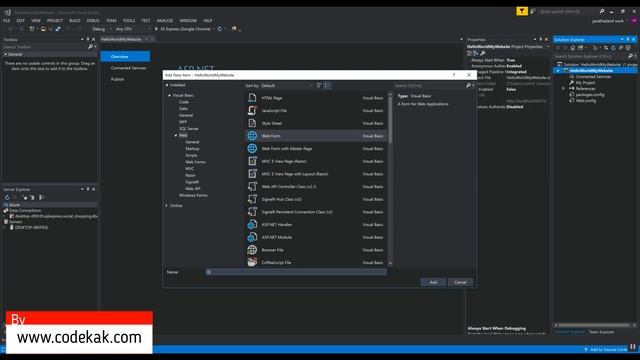Click browser refresh icon on main toolbar
The image size is (640, 360).
[x=220, y=29]
